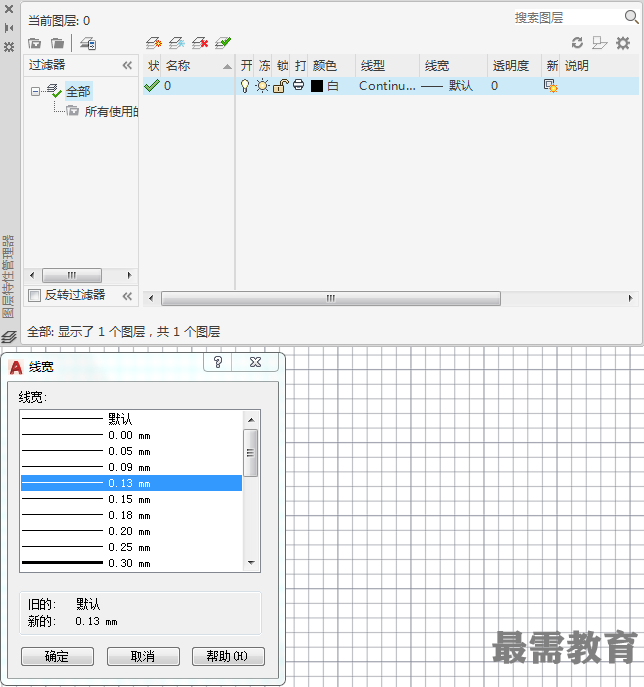This screenshot has height=687, width=644.
Task: Collapse the filter panel with double chevron
Action: (x=127, y=66)
